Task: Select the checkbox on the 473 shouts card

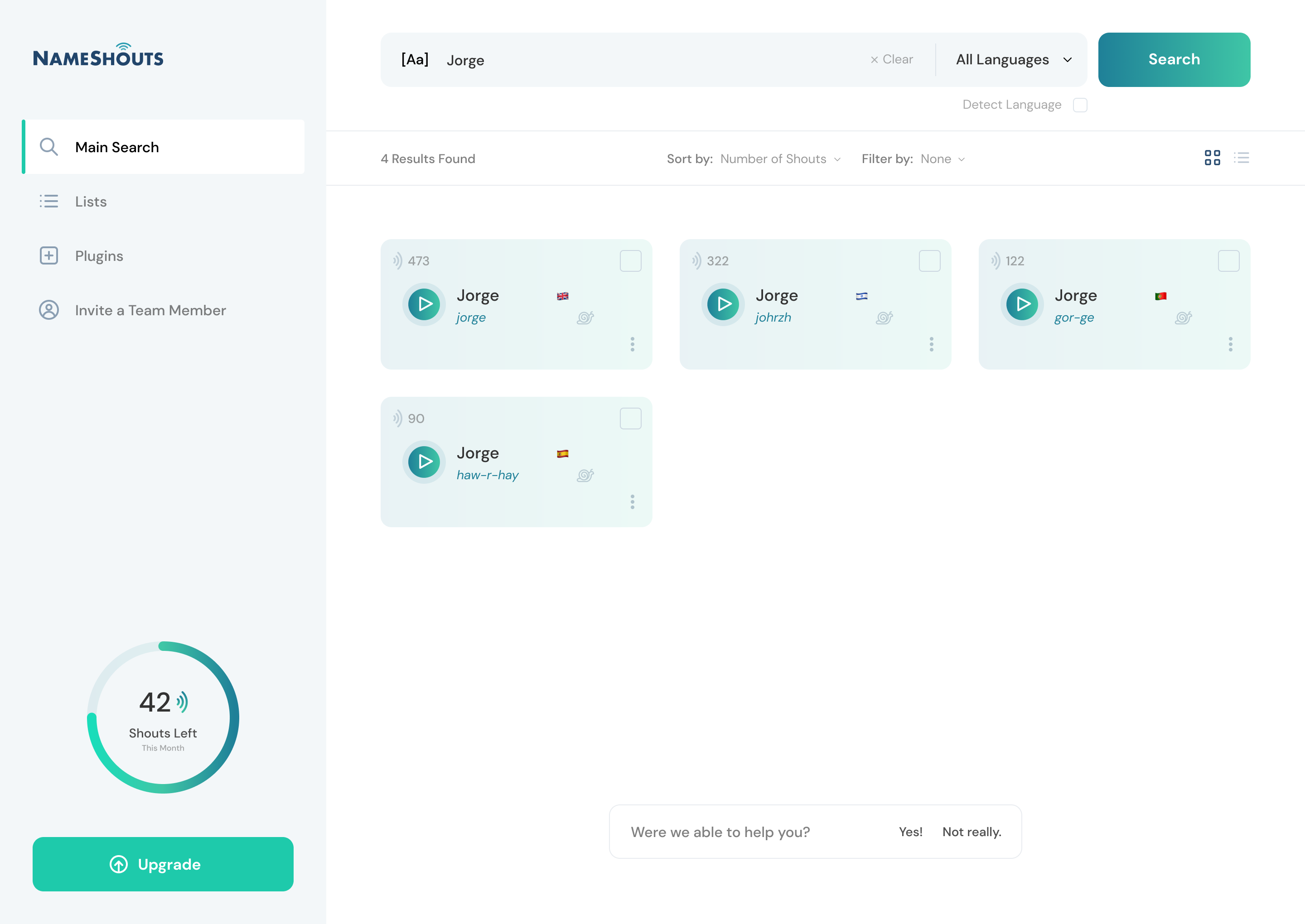Action: tap(631, 260)
